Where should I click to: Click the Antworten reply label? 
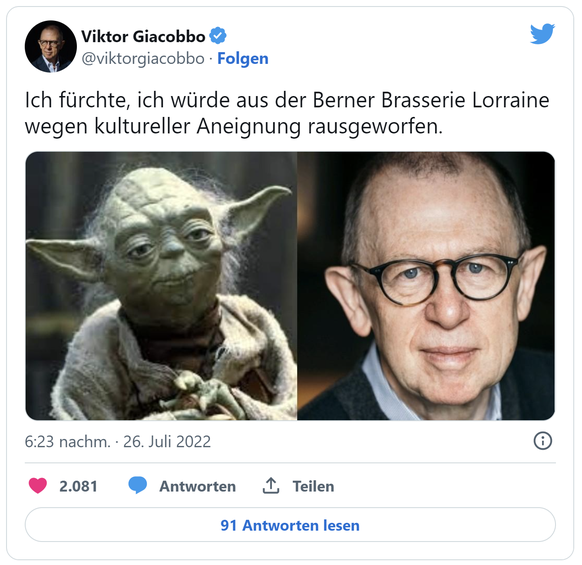click(x=197, y=486)
